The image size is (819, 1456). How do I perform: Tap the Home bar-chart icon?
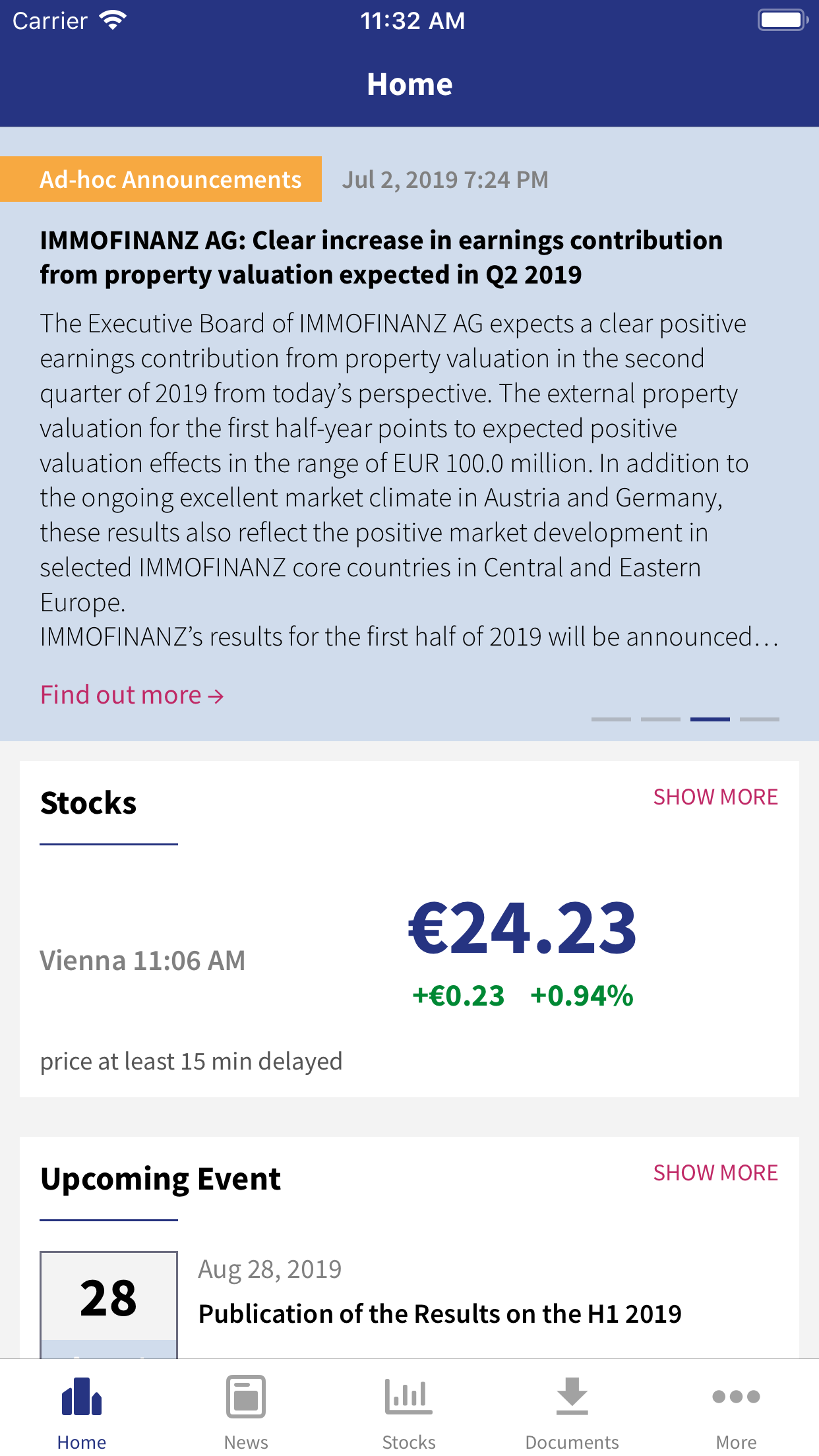(82, 1397)
